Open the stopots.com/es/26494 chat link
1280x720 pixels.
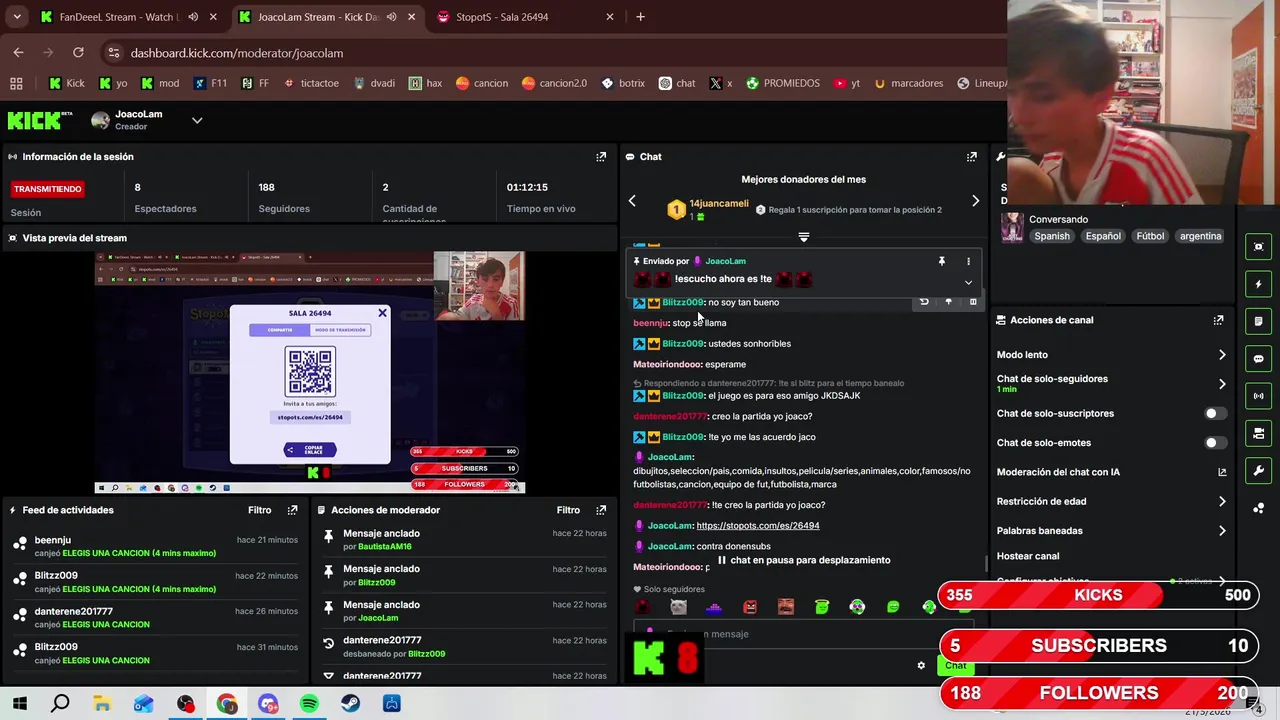coord(757,526)
